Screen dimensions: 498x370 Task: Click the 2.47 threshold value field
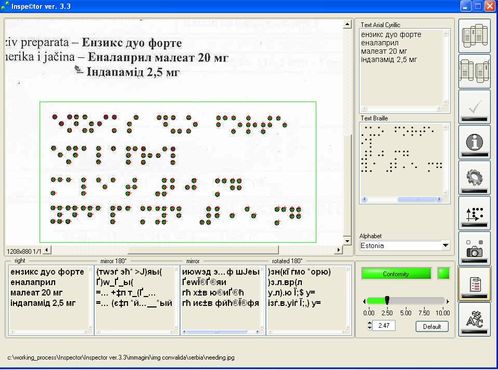[x=384, y=325]
